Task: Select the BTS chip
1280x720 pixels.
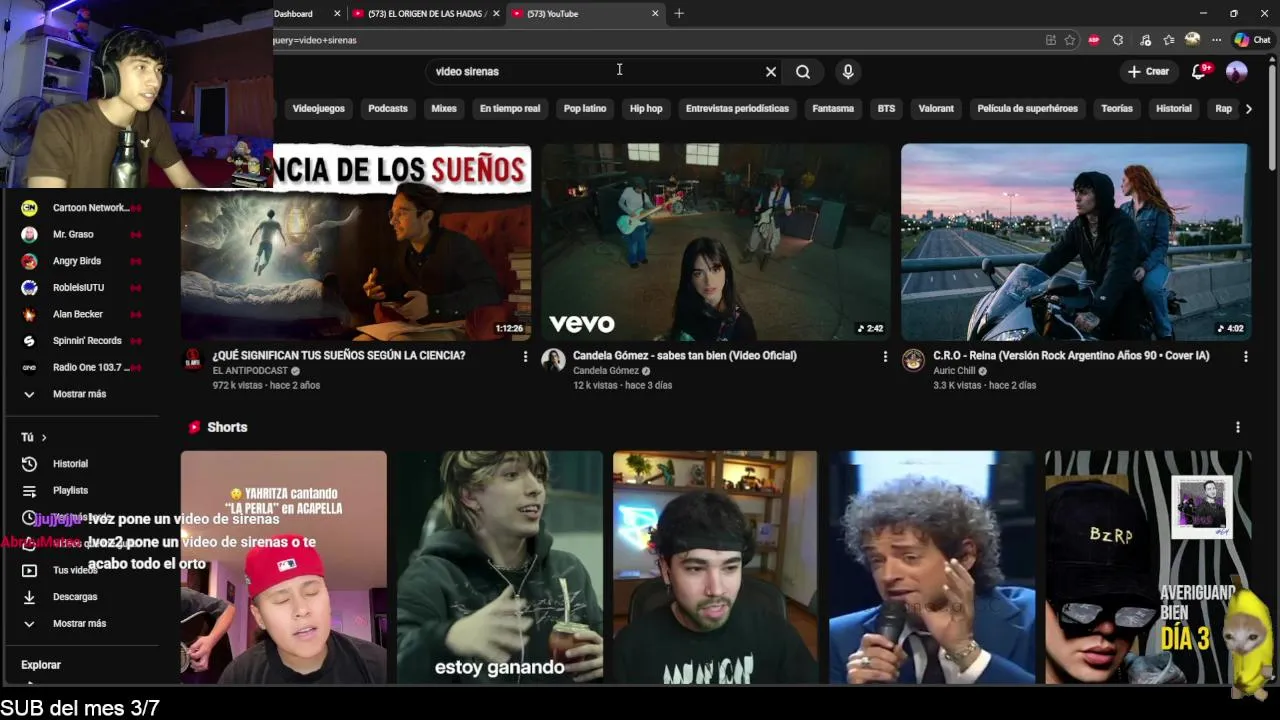Action: (886, 108)
